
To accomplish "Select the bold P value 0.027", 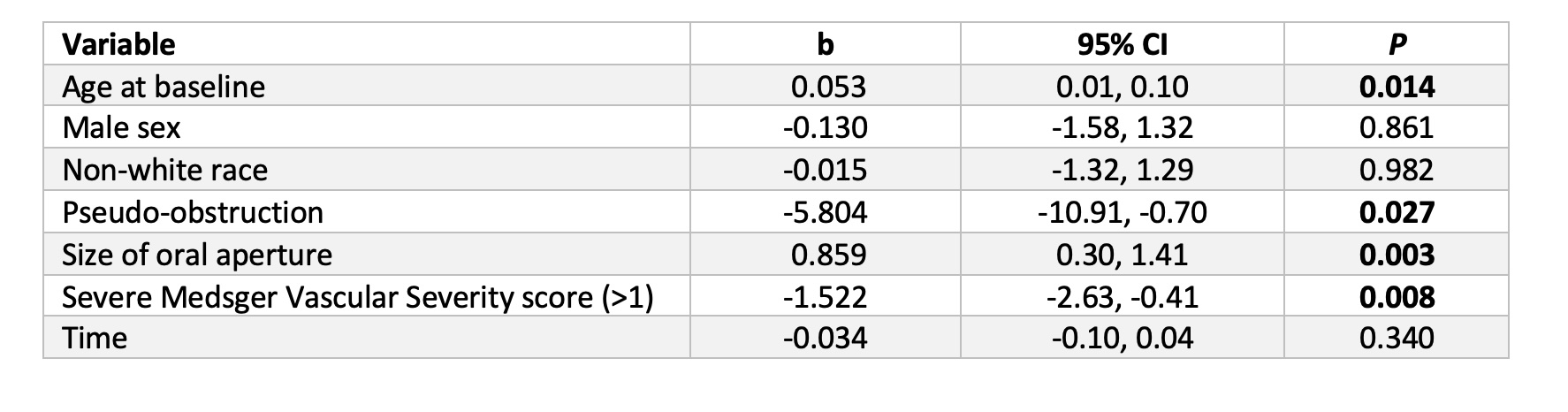I will 1397,212.
